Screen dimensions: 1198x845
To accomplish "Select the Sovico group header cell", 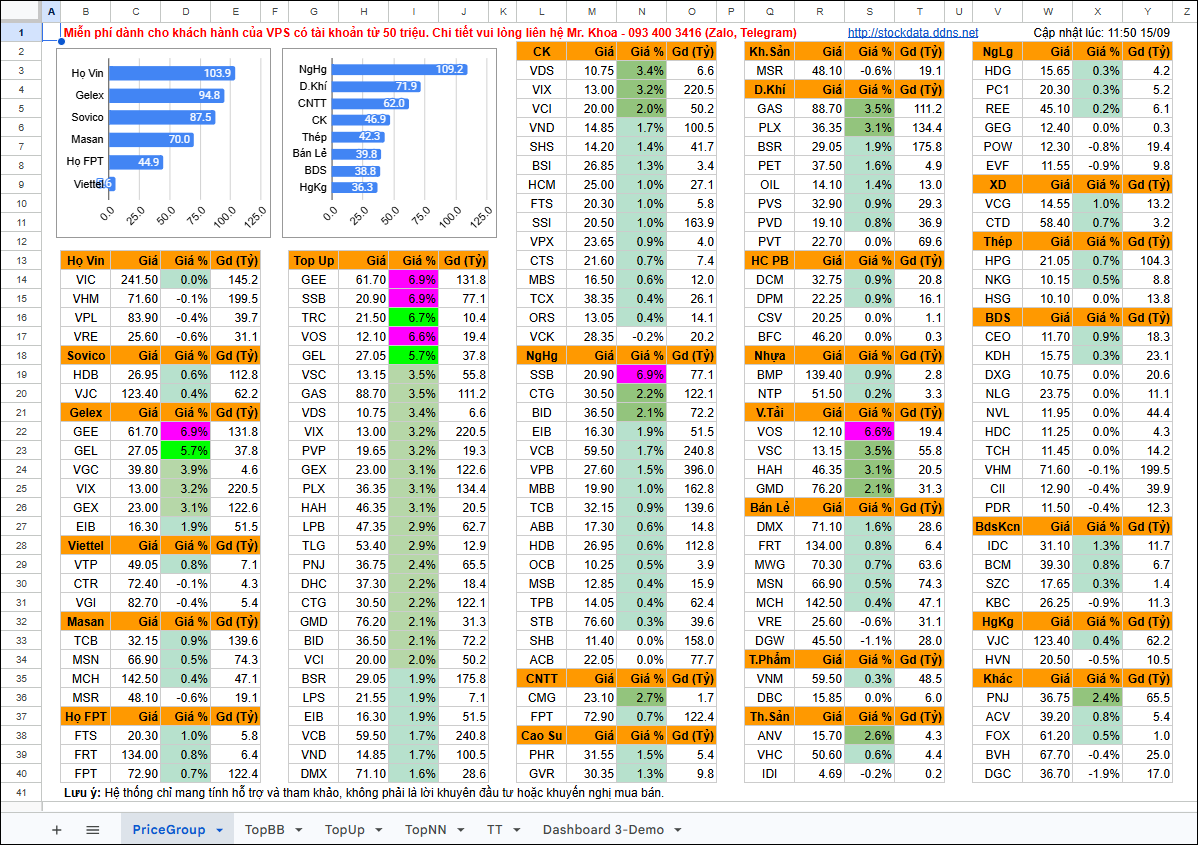I will 86,356.
